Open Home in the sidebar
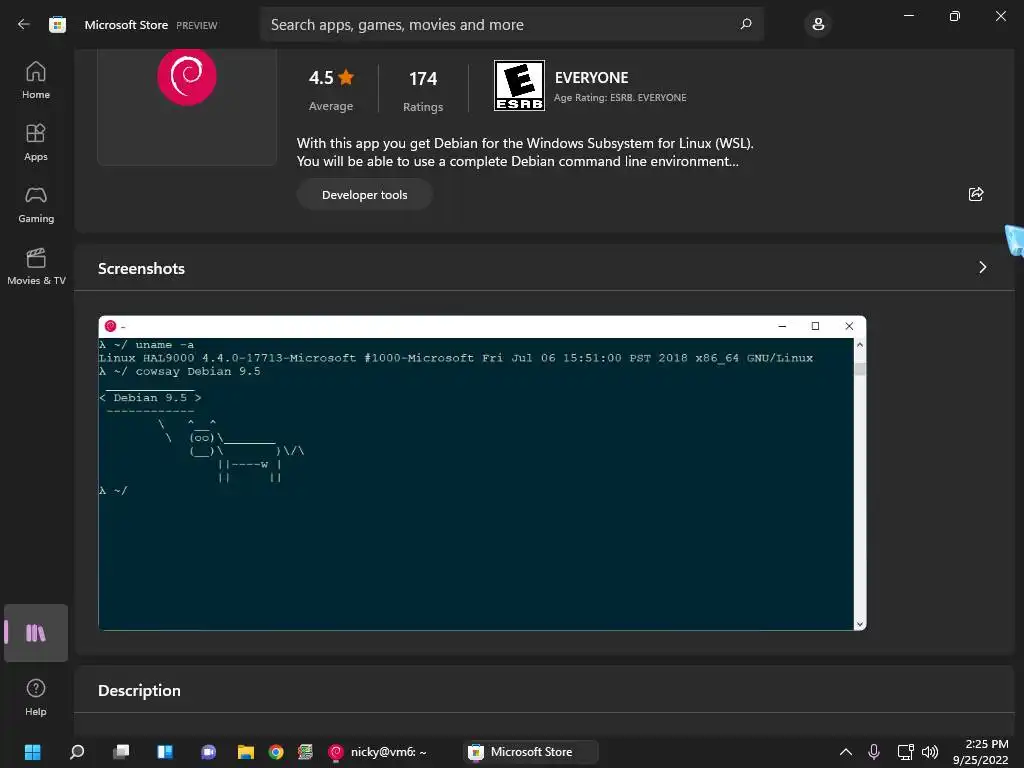The image size is (1024, 768). (x=36, y=80)
